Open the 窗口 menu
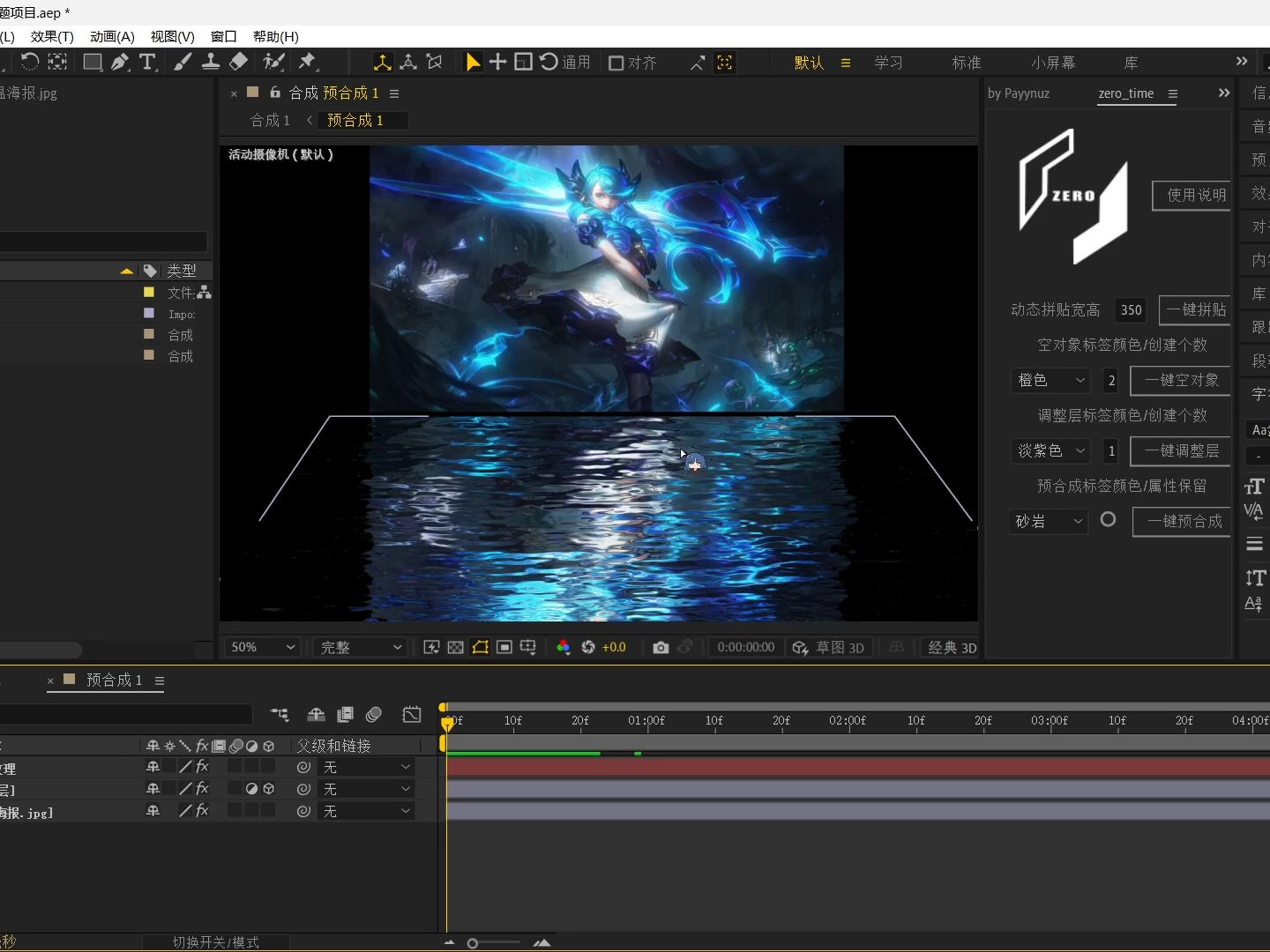 click(x=224, y=36)
